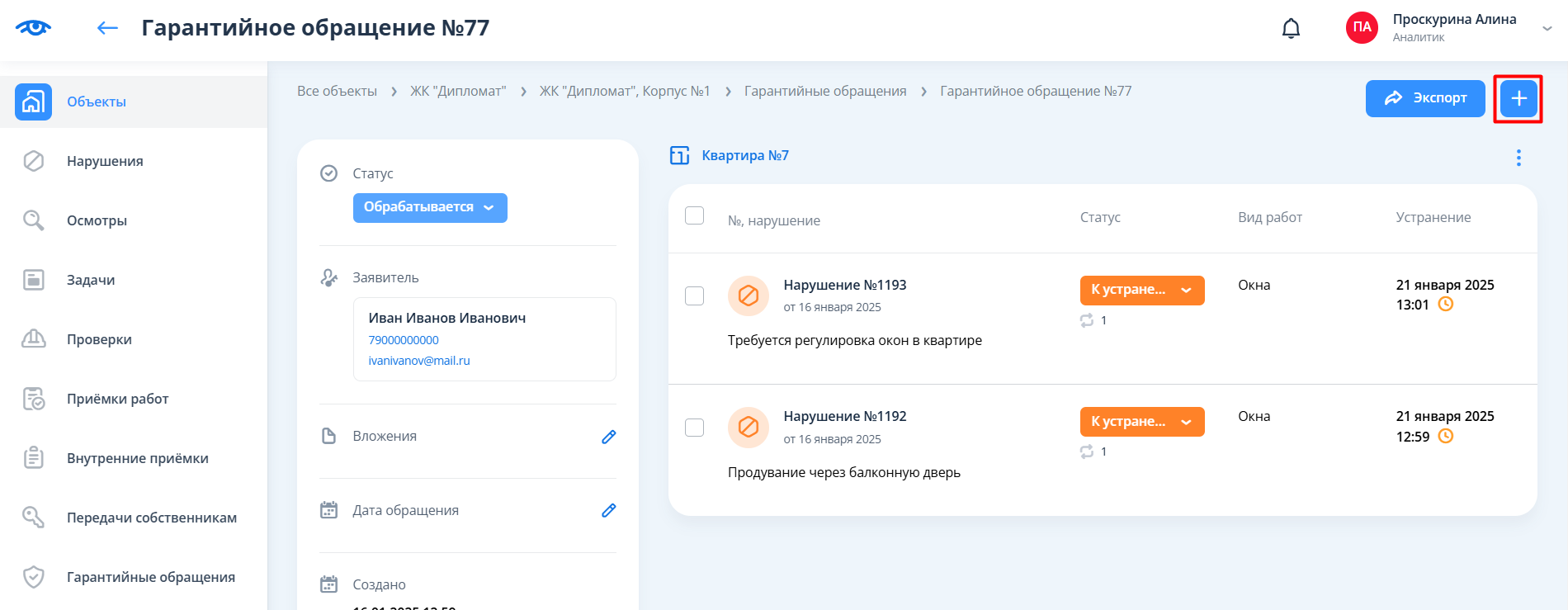The height and width of the screenshot is (610, 1568).
Task: Check the box for Нарушение №1193
Action: pos(695,296)
